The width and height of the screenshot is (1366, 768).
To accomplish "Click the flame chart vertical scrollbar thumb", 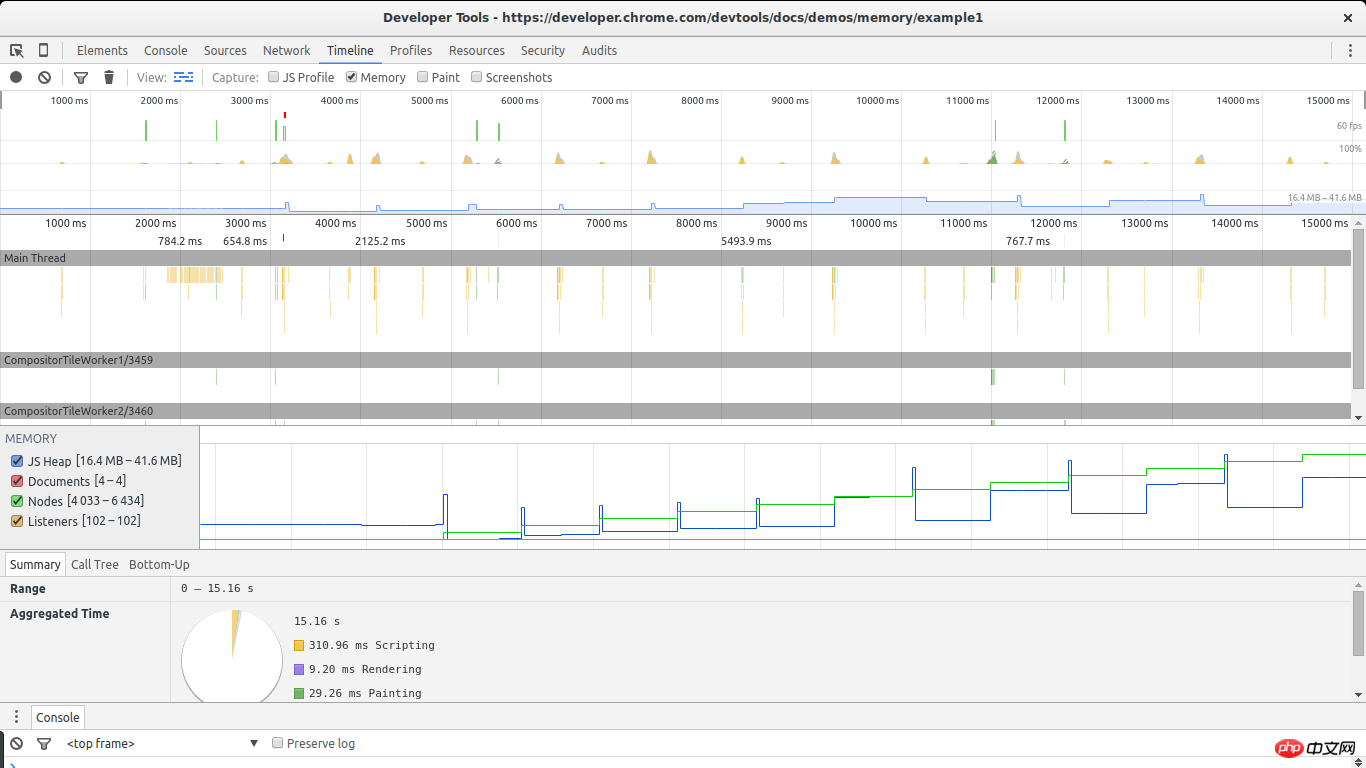I will pyautogui.click(x=1358, y=309).
